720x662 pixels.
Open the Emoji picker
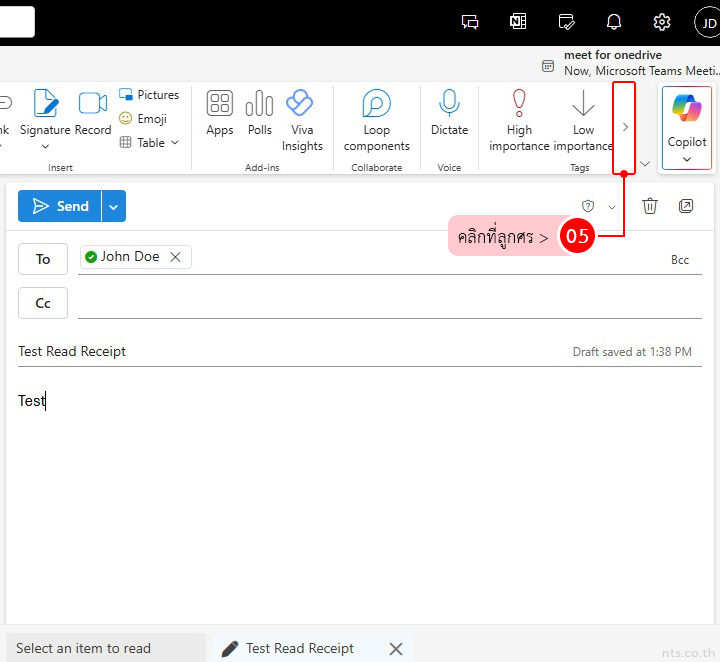(143, 118)
